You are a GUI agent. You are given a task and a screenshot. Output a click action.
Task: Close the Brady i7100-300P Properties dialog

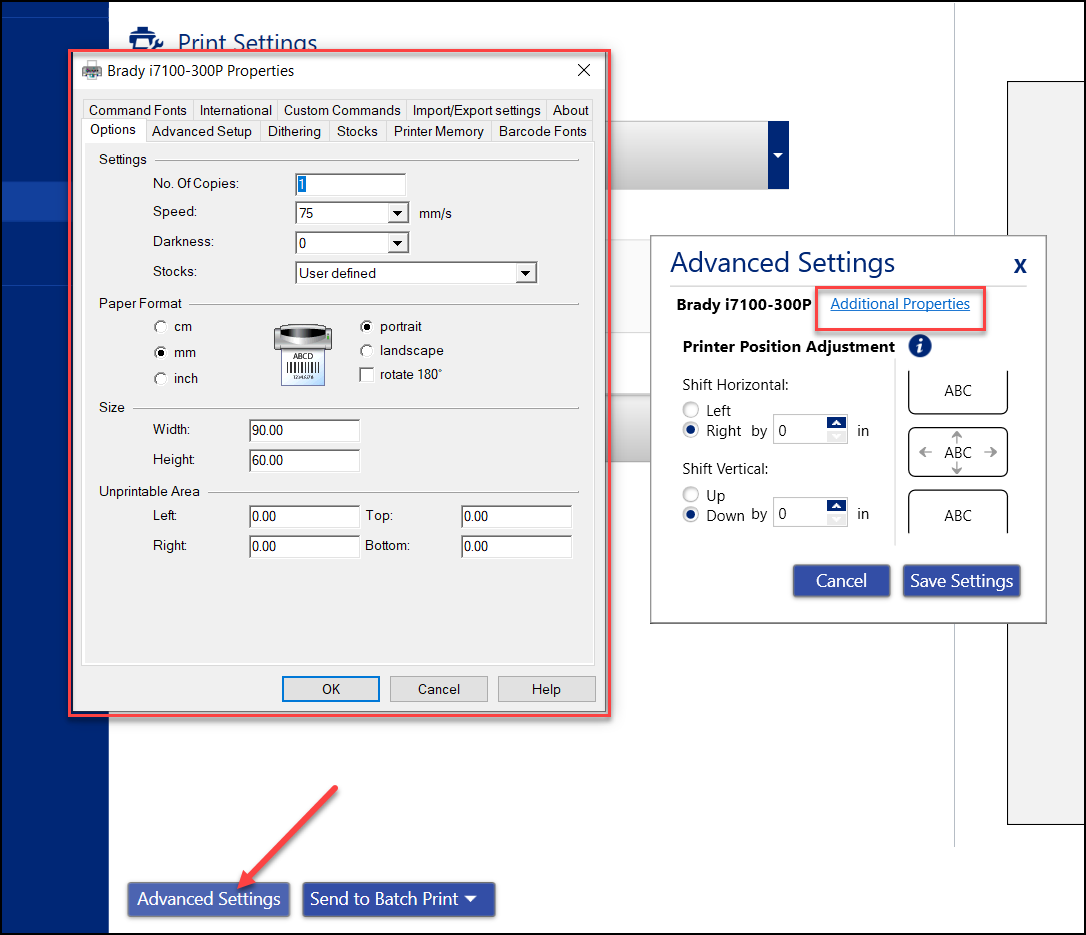[584, 70]
